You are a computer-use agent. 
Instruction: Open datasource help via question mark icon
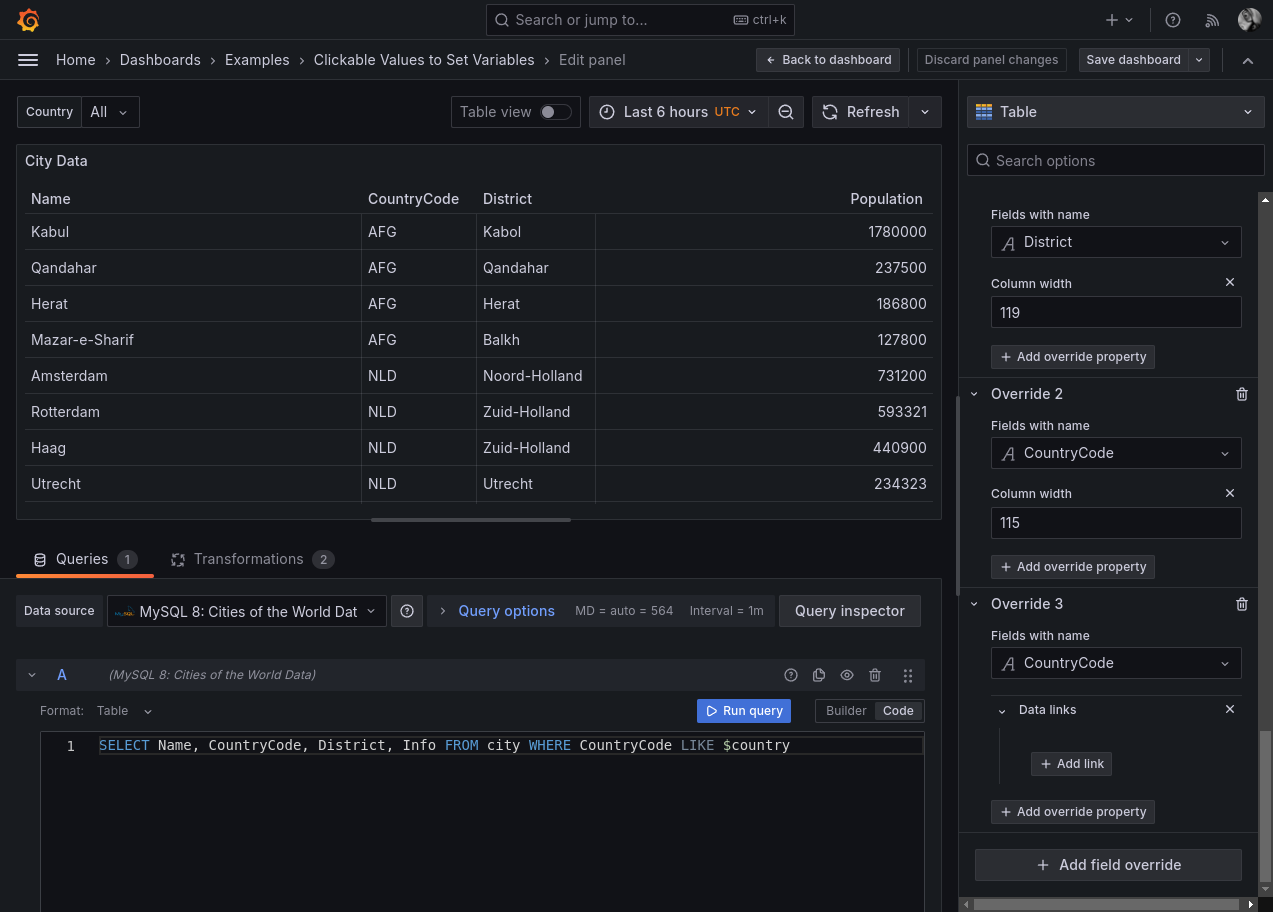click(407, 611)
